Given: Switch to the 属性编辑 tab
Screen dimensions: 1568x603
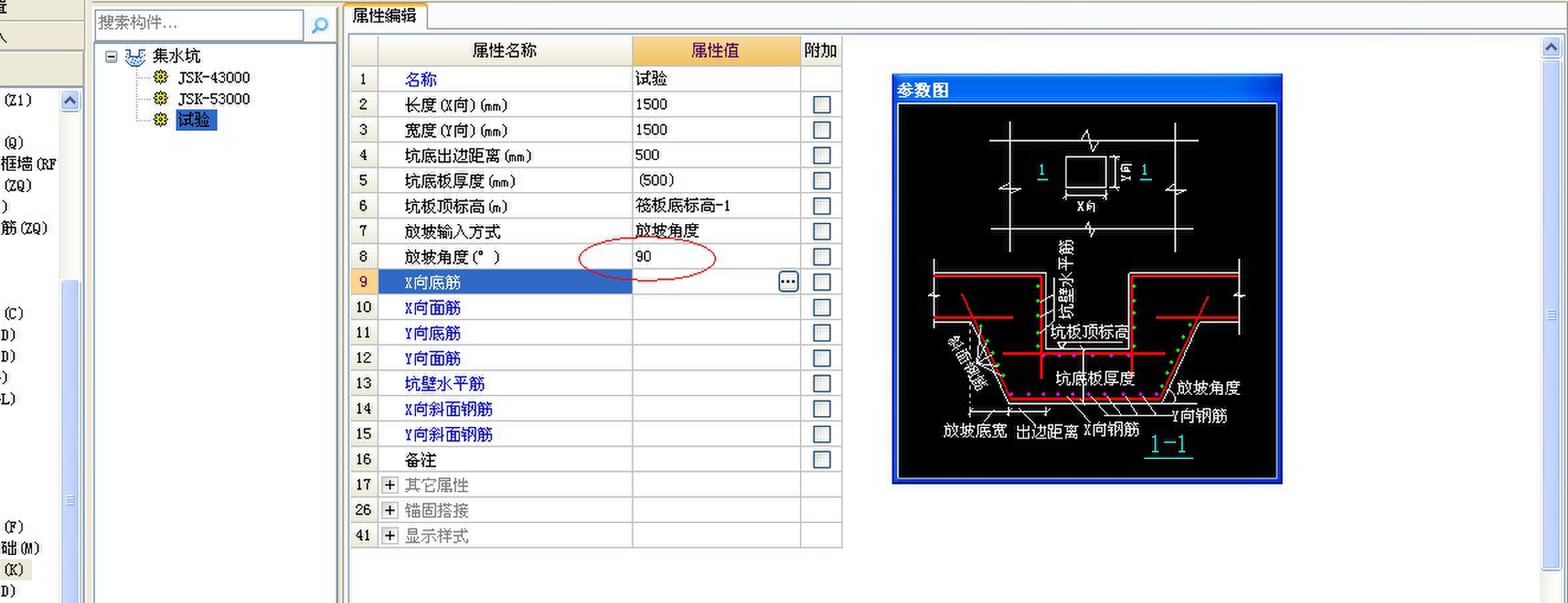Looking at the screenshot, I should (385, 15).
